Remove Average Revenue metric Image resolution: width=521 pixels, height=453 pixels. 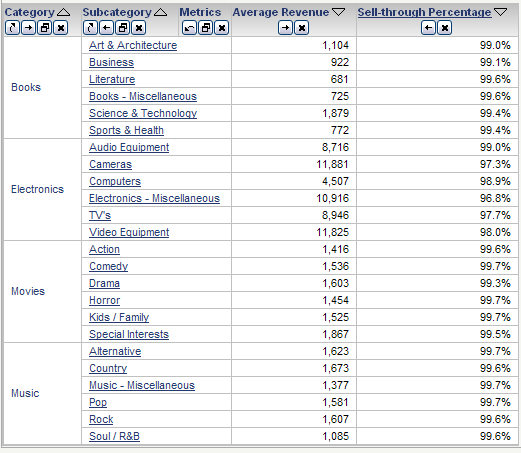302,28
